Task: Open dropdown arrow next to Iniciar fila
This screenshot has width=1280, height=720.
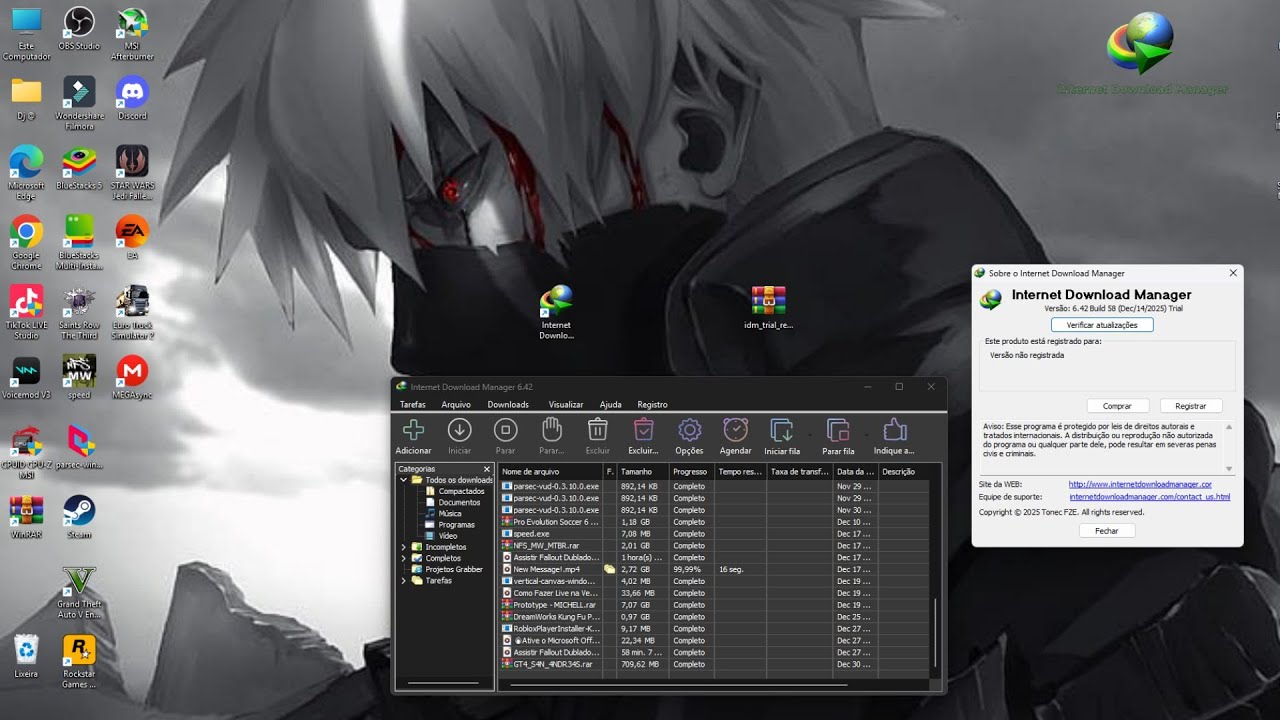Action: click(x=810, y=436)
